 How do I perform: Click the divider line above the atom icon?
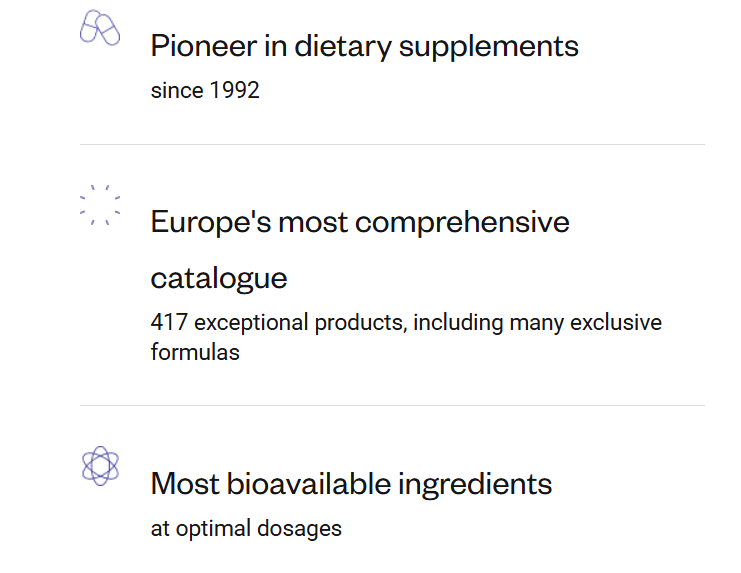[392, 405]
